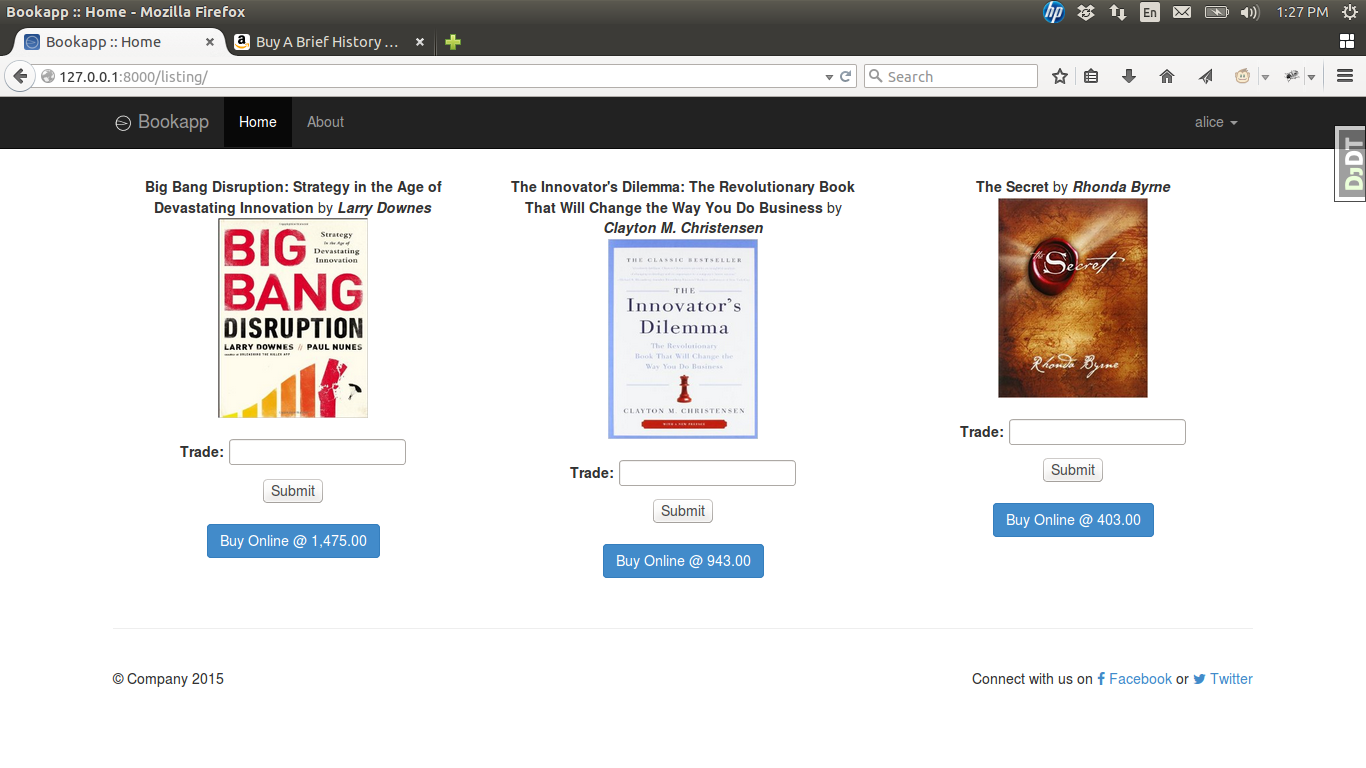Click the Bookapp brand logo

pyautogui.click(x=162, y=122)
